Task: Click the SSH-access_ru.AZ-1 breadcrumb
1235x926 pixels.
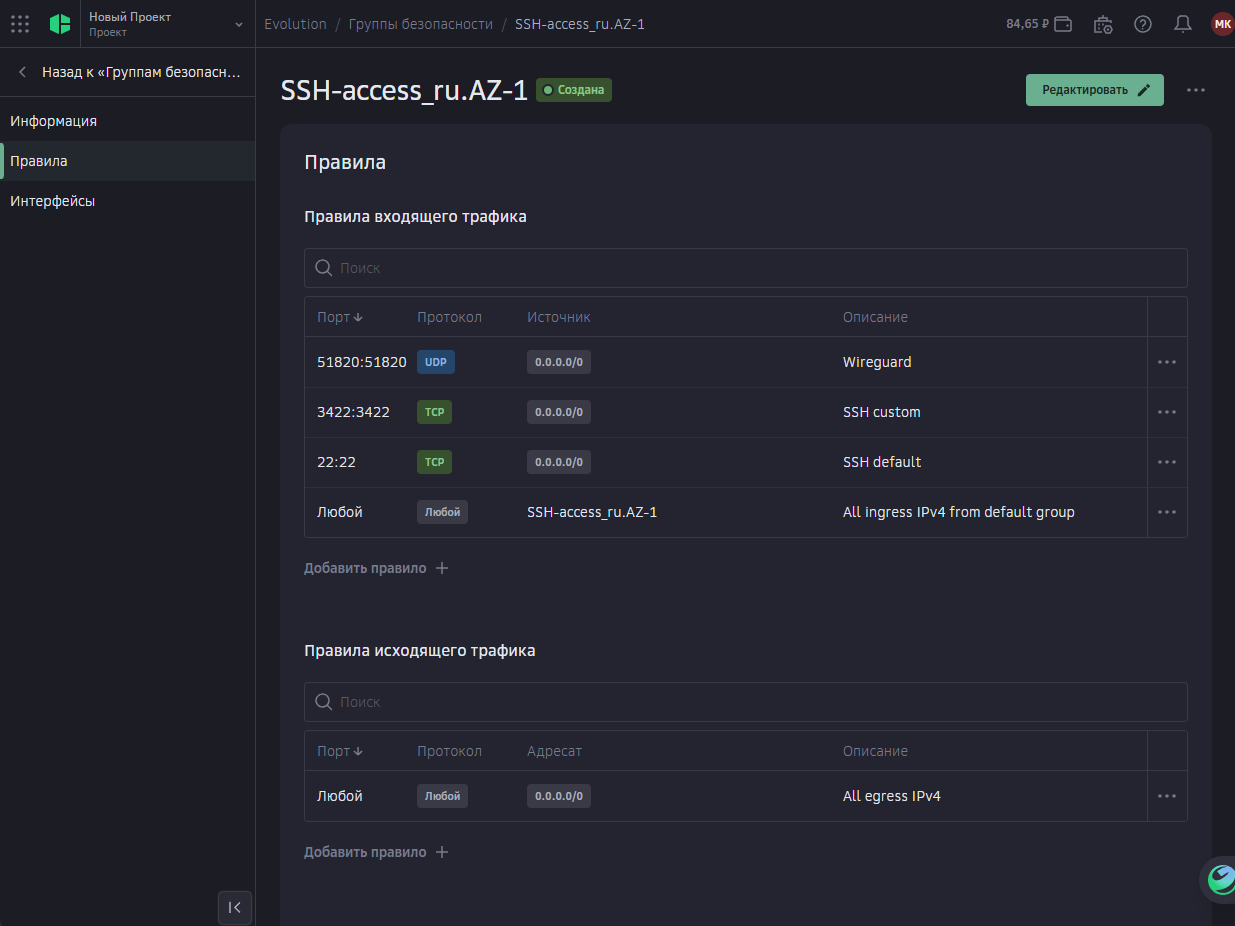Action: click(x=580, y=24)
